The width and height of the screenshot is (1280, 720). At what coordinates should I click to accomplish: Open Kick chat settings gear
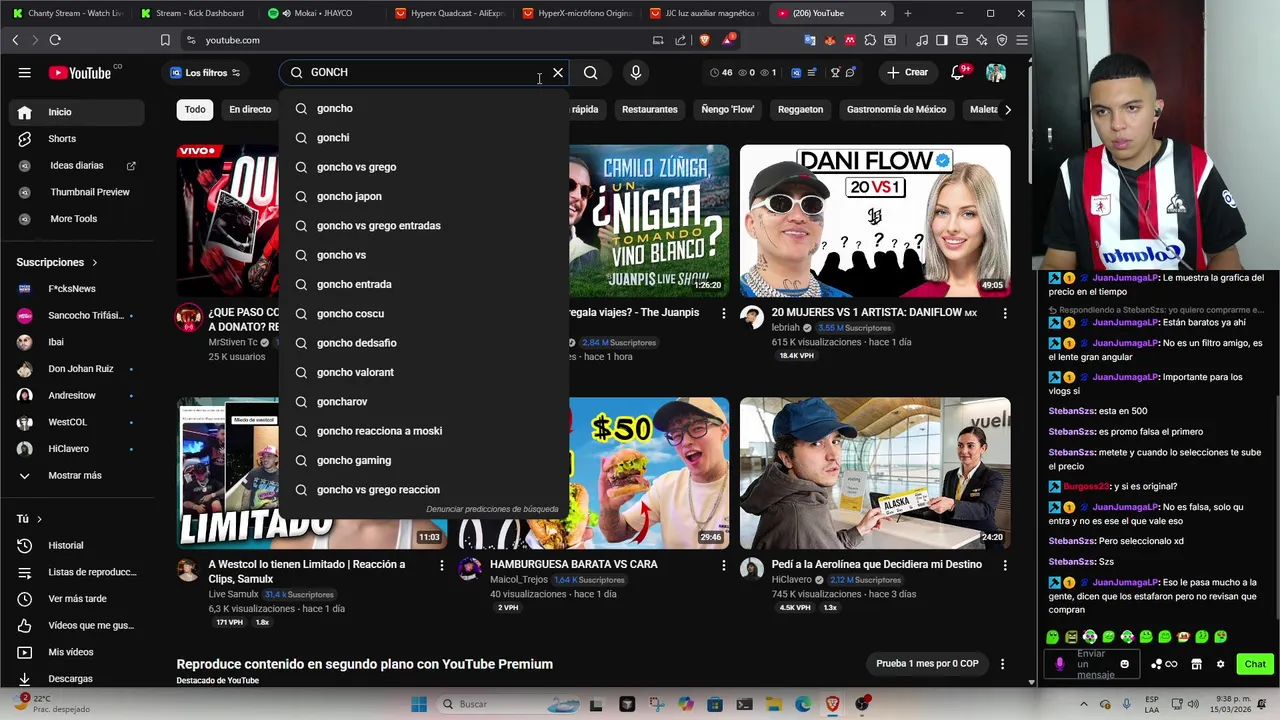(x=1220, y=664)
